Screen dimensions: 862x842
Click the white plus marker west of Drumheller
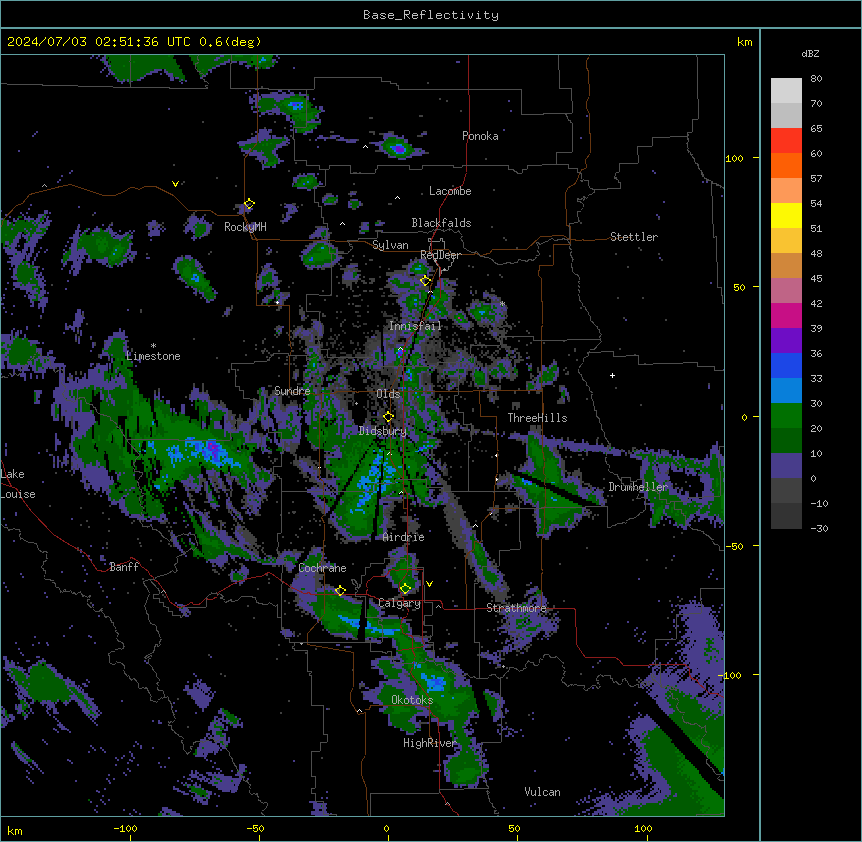point(612,375)
